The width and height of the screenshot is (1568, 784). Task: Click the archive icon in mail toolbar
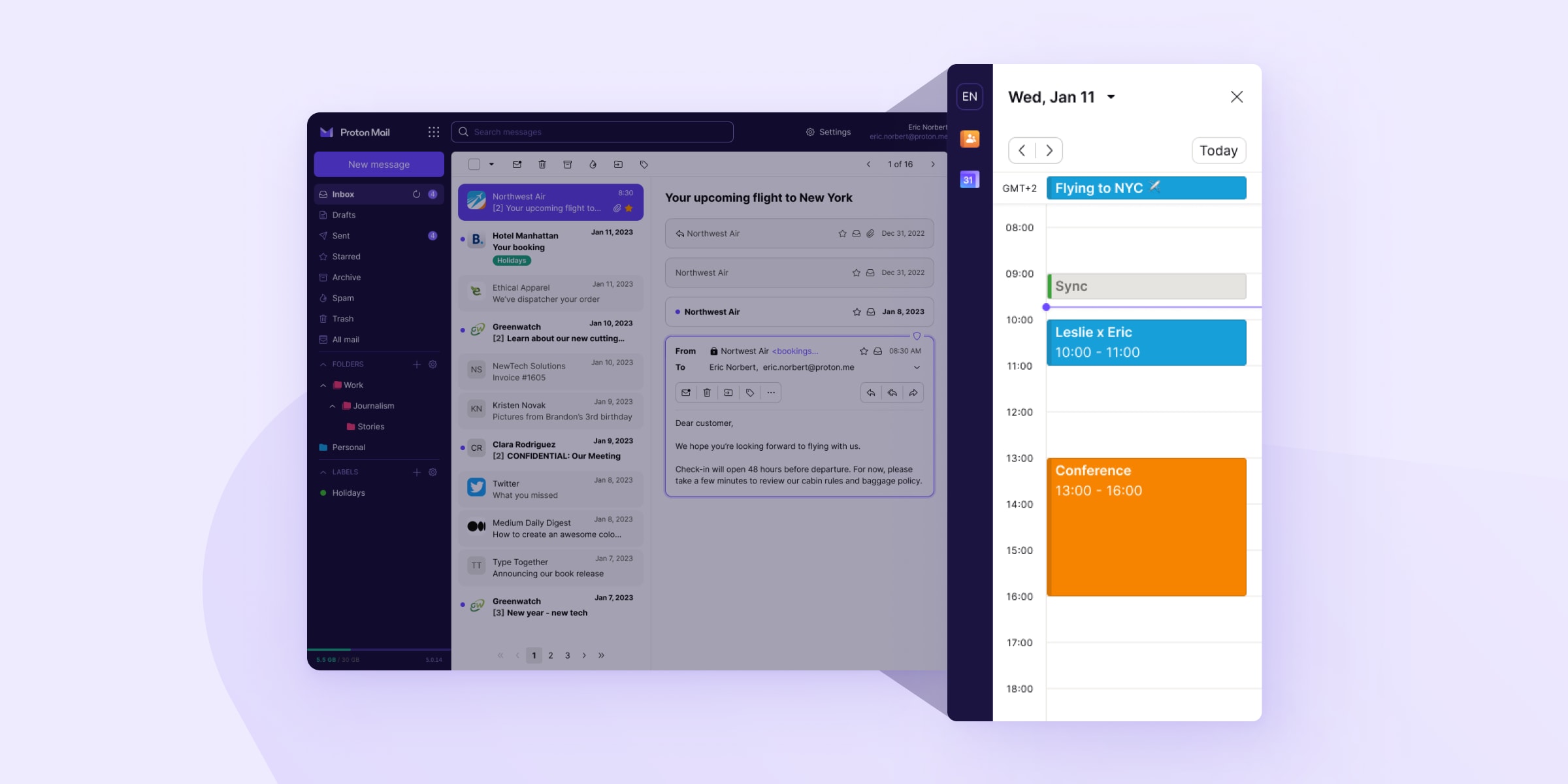tap(567, 165)
